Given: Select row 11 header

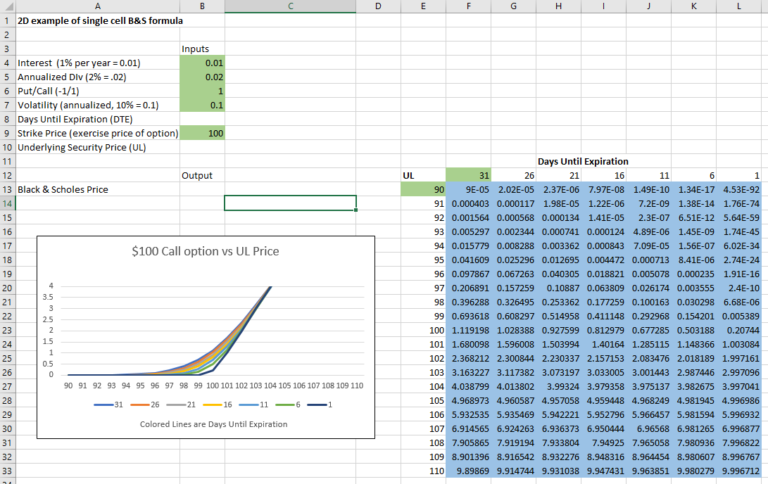Looking at the screenshot, I should 7,161.
